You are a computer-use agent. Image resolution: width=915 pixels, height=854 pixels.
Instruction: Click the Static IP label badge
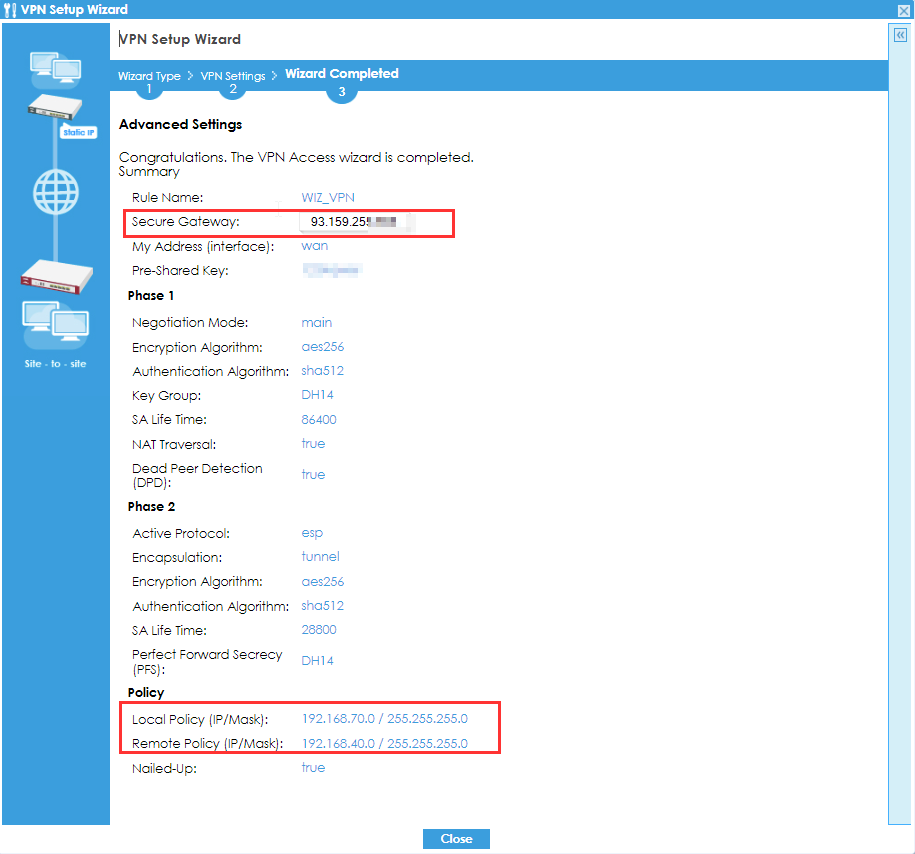click(x=78, y=131)
